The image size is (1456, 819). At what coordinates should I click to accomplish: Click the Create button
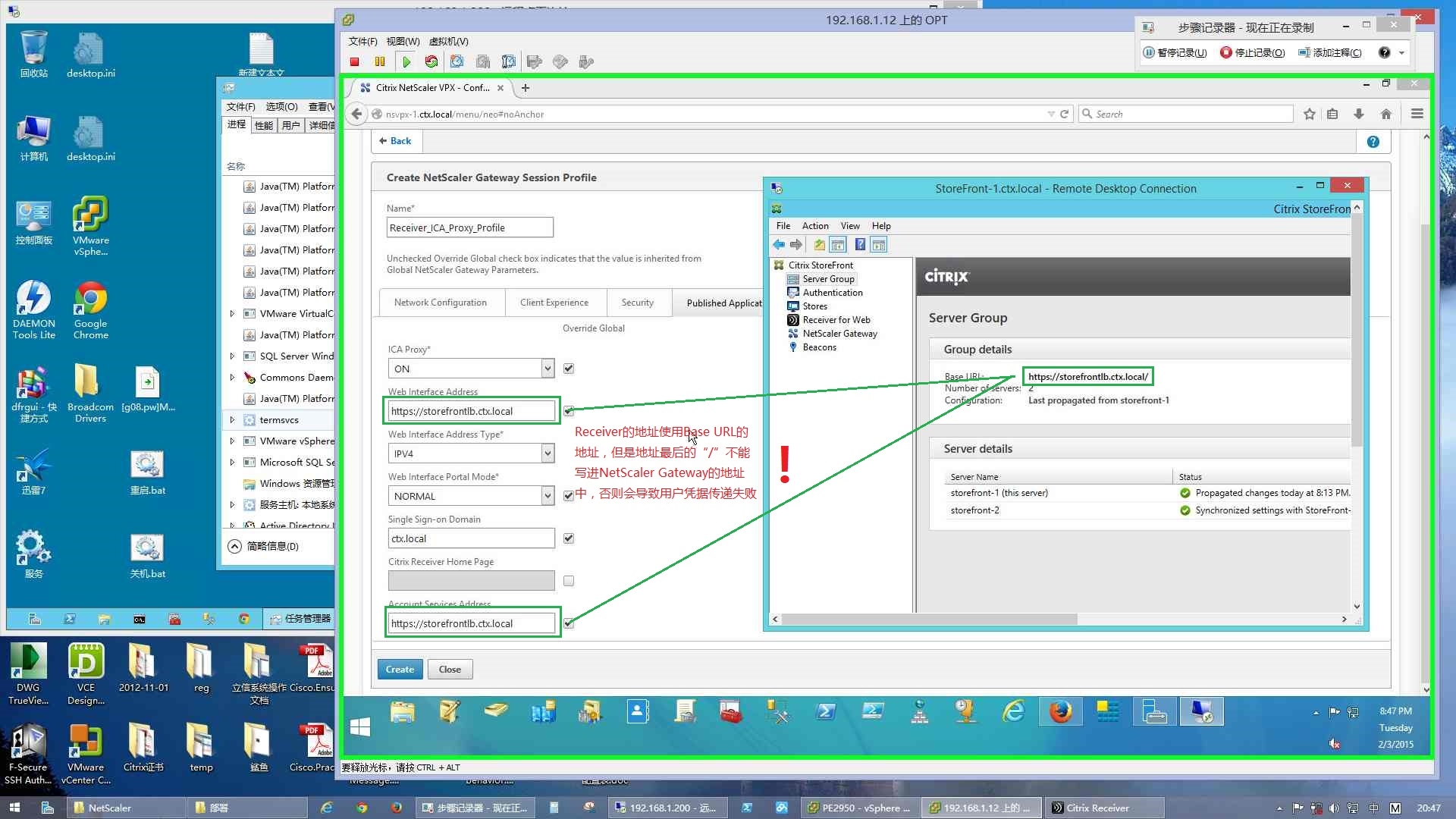(400, 670)
